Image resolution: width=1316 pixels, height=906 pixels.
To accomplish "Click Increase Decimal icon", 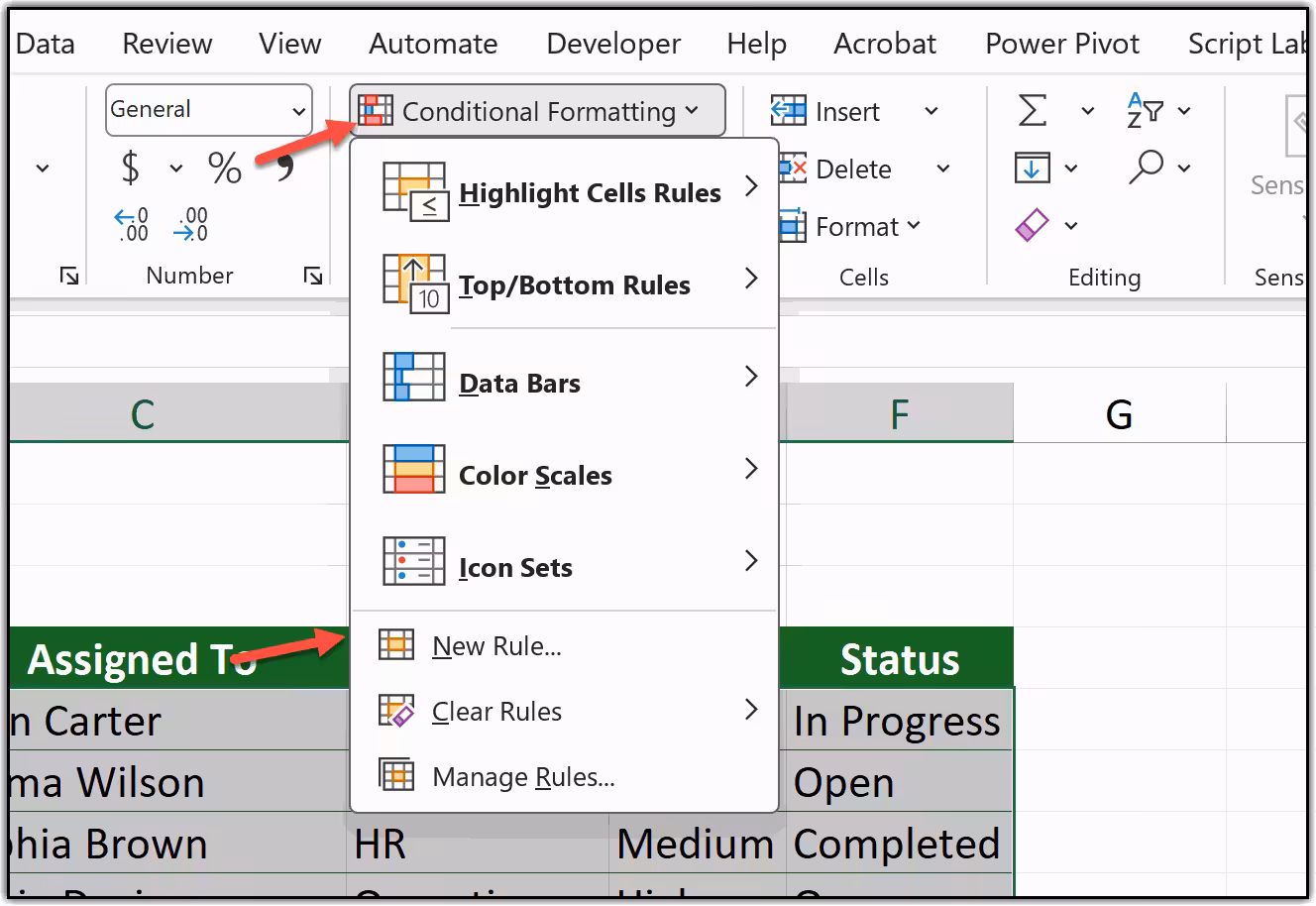I will (x=132, y=225).
